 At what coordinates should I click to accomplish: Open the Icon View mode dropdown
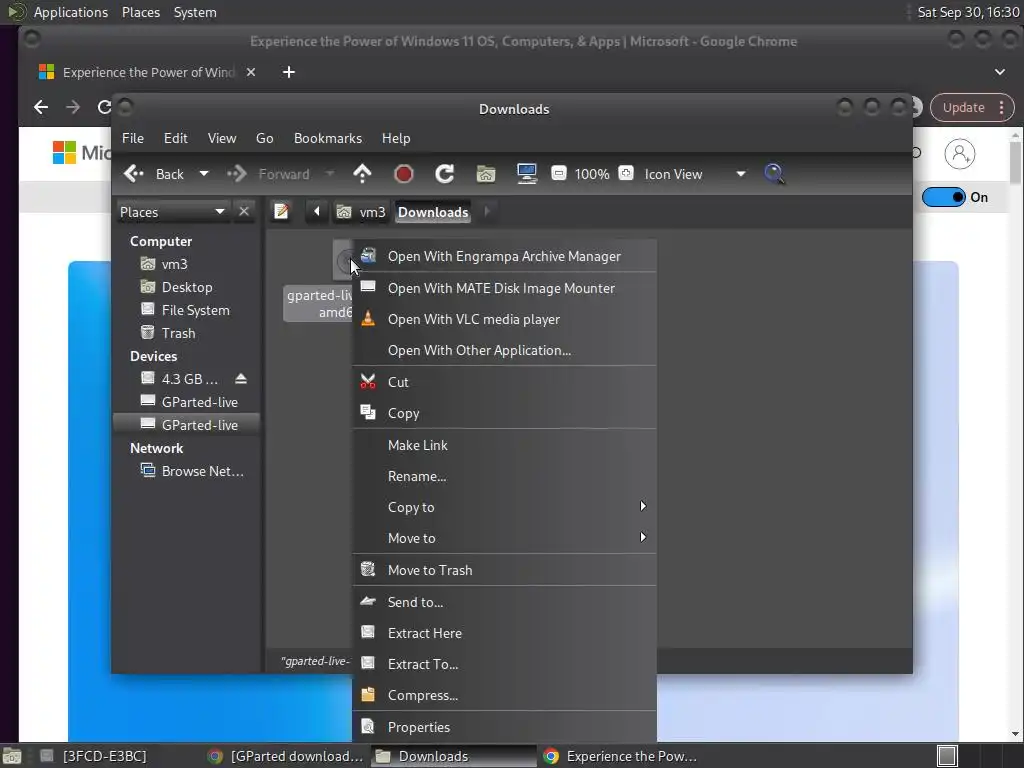[695, 174]
